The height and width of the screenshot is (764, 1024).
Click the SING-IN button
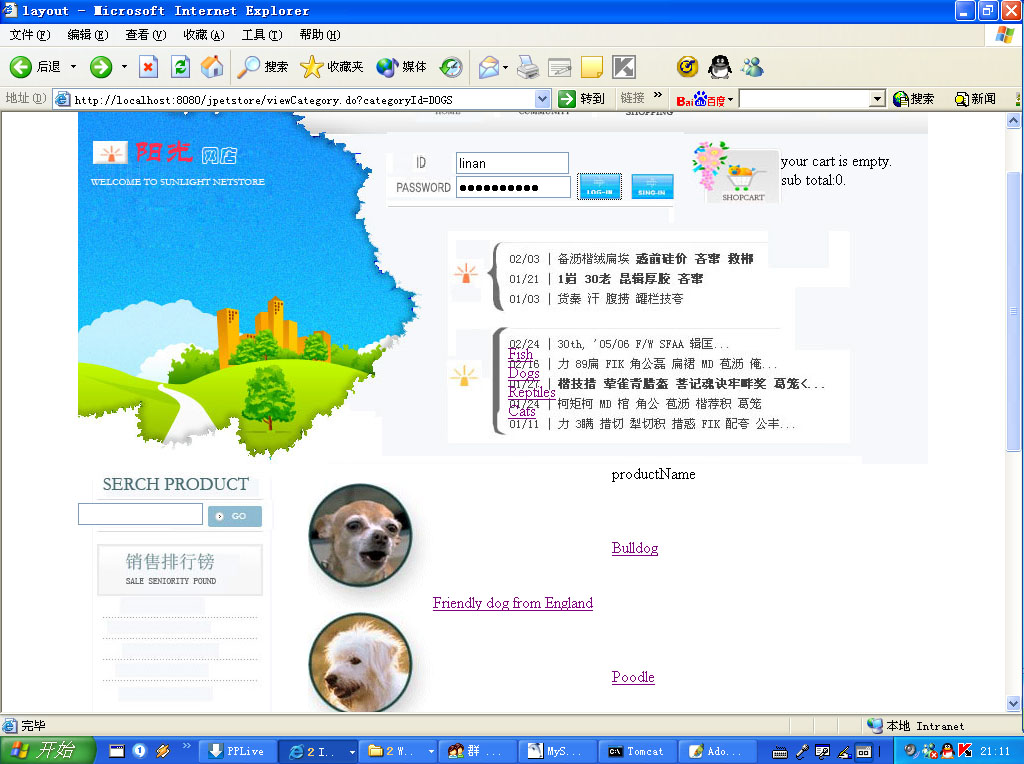652,186
